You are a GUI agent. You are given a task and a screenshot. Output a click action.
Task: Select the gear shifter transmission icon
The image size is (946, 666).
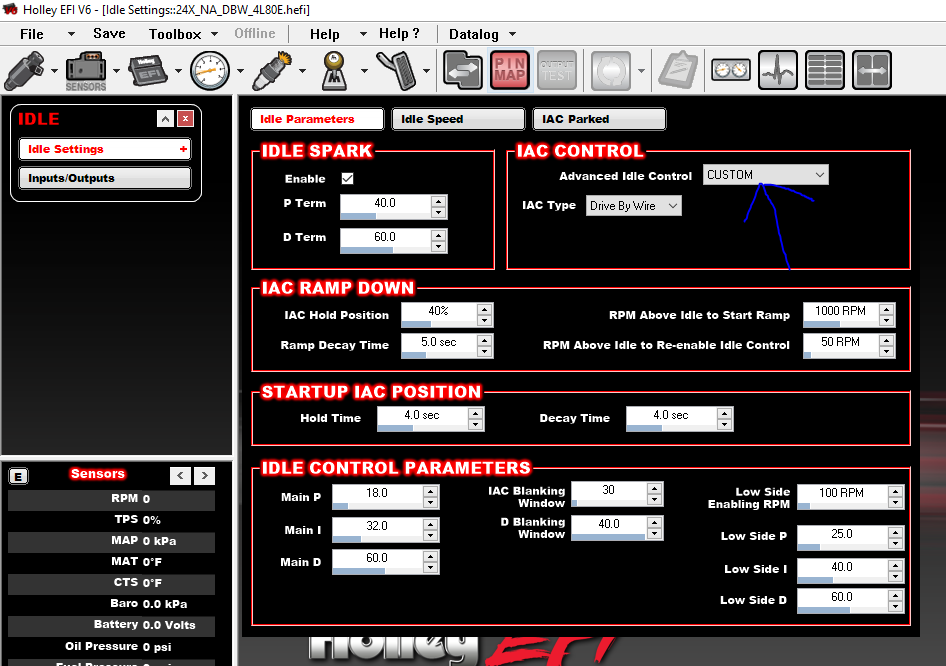pos(334,71)
